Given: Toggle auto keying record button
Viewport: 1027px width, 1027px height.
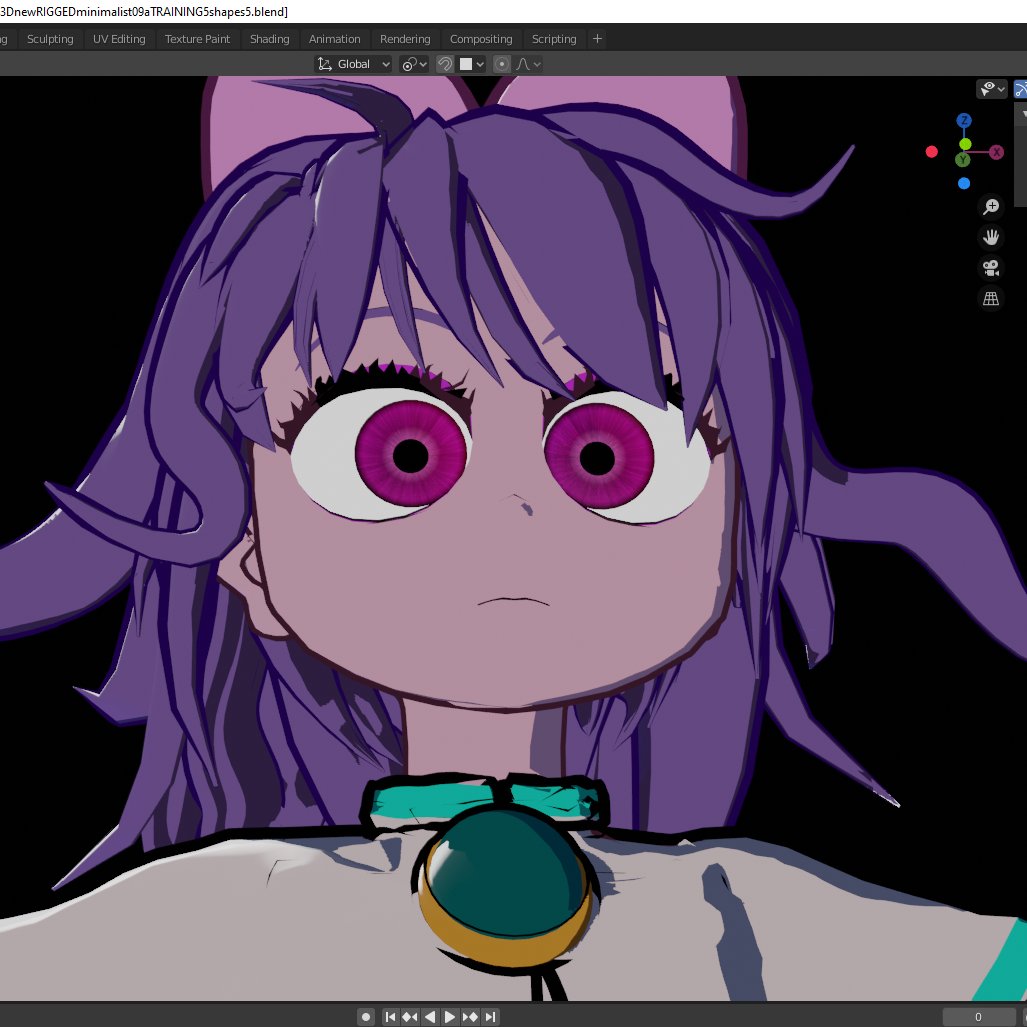Looking at the screenshot, I should (x=366, y=1017).
